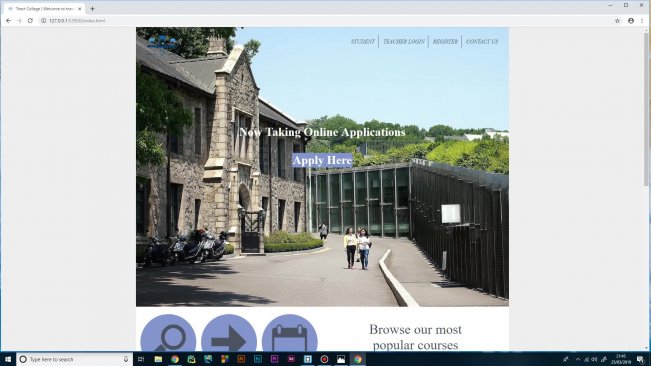Open Adobe Photoshop from taskbar

tap(258, 359)
